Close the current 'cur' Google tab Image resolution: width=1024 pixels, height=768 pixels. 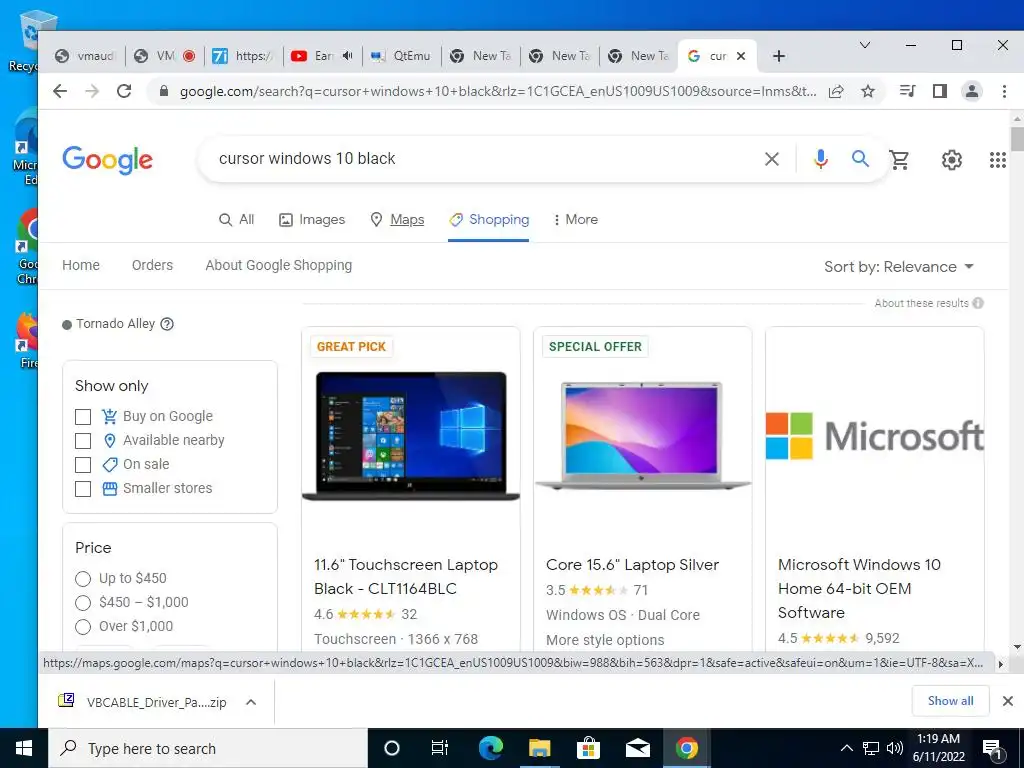(x=741, y=56)
